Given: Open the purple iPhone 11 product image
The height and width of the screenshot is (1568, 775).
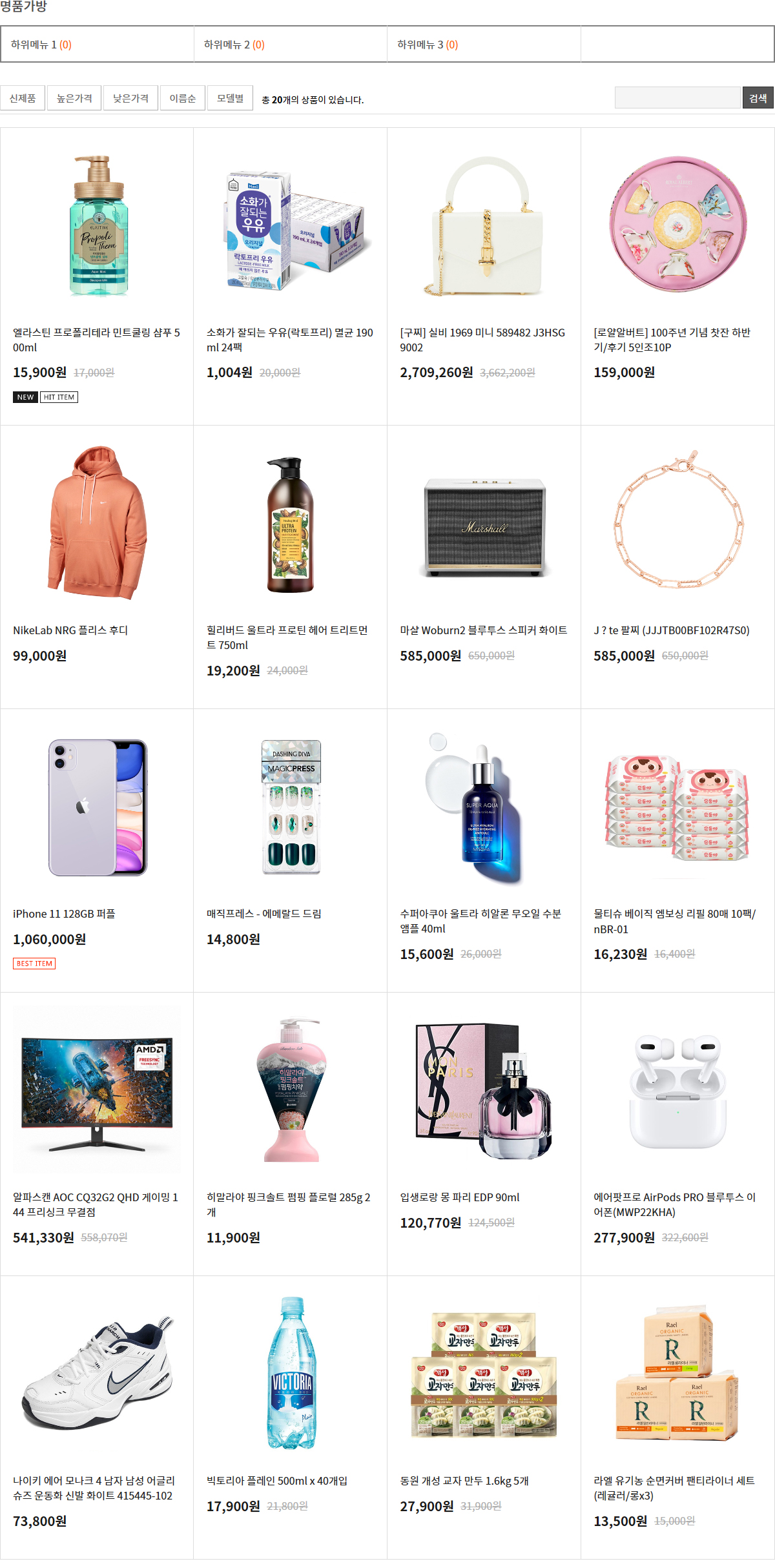Looking at the screenshot, I should pyautogui.click(x=97, y=806).
